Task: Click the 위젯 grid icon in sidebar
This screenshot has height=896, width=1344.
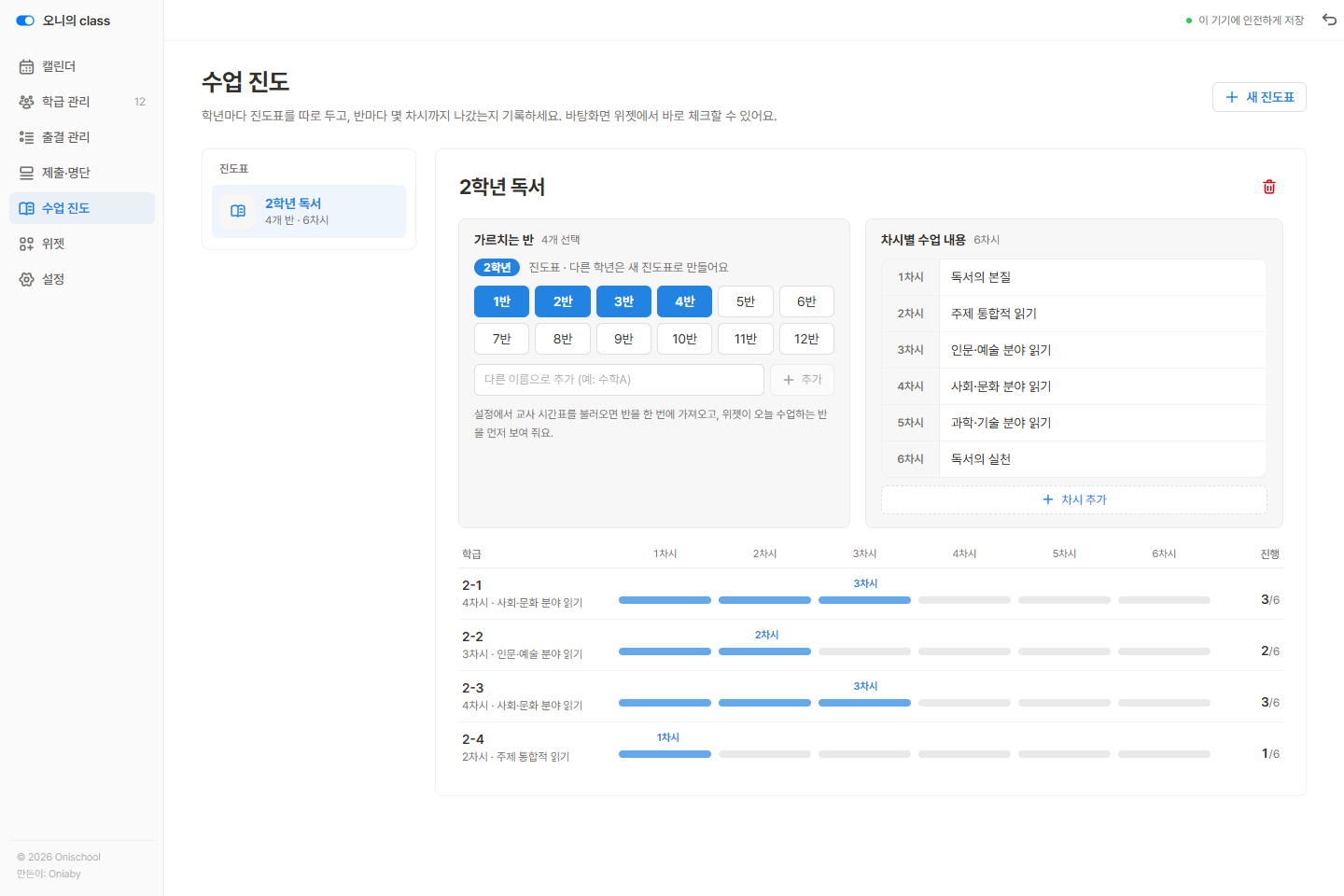Action: (26, 244)
